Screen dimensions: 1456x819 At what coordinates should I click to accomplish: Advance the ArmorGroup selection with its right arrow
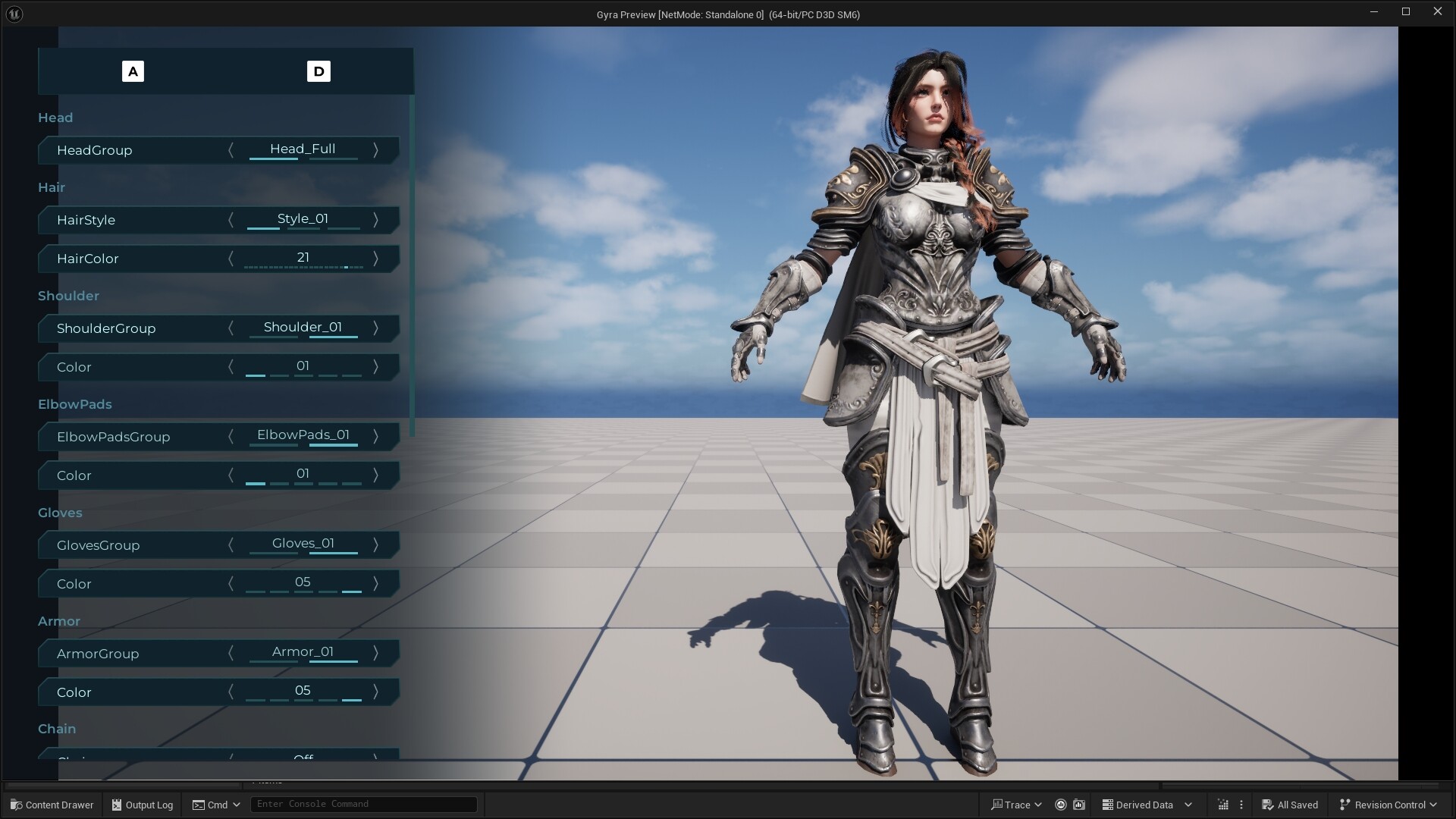pos(375,653)
